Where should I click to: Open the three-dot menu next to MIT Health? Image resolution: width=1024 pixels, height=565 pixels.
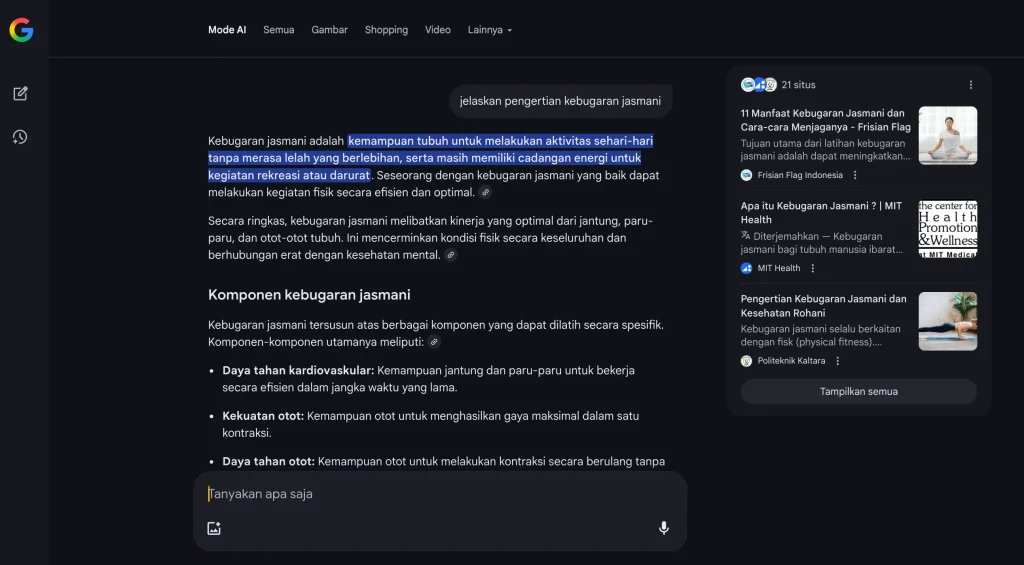[x=812, y=268]
